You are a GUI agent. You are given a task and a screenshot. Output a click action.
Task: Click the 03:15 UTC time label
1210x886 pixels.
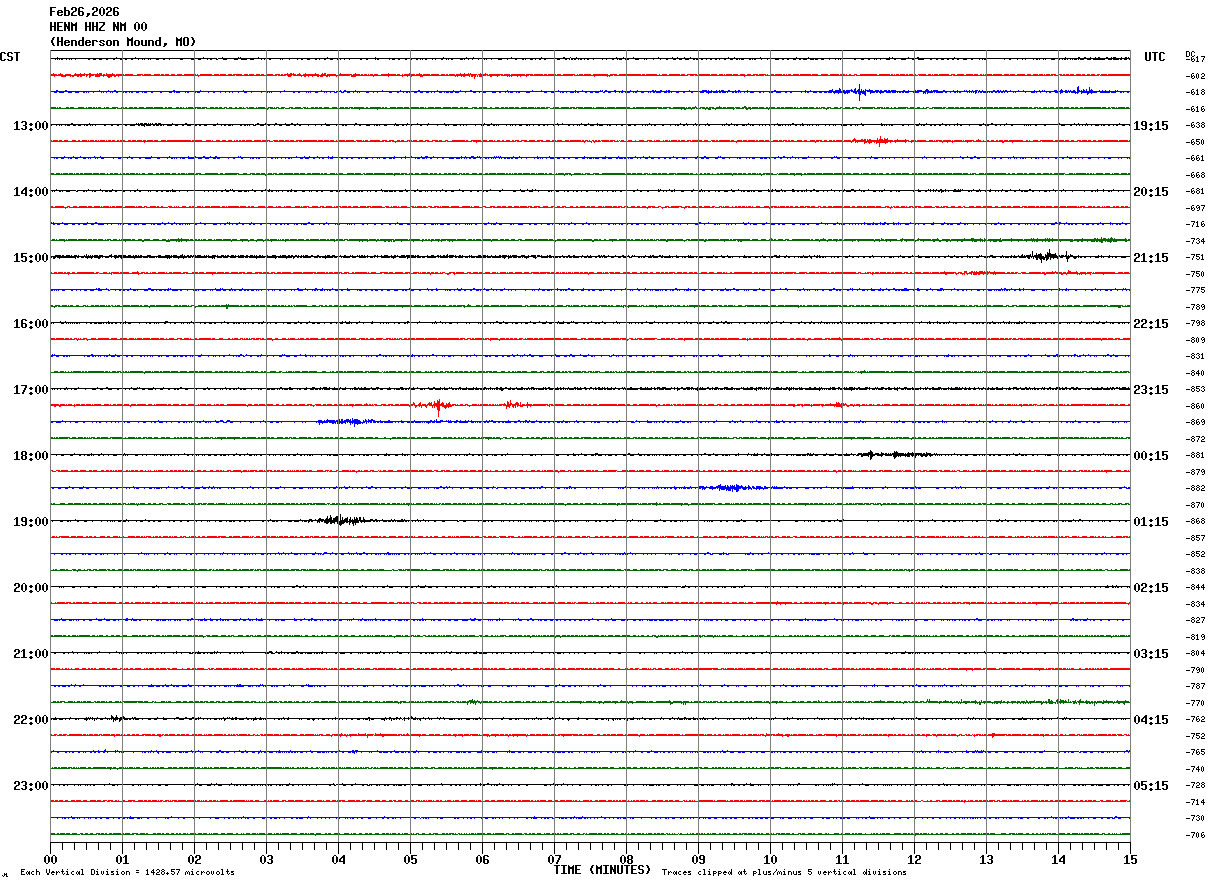[1151, 654]
